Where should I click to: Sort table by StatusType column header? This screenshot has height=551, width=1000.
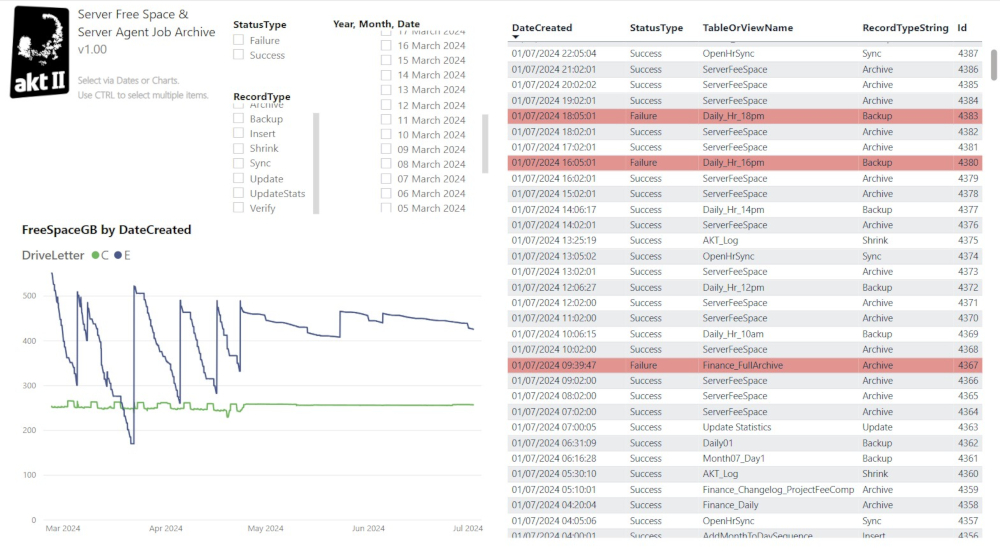click(x=656, y=28)
